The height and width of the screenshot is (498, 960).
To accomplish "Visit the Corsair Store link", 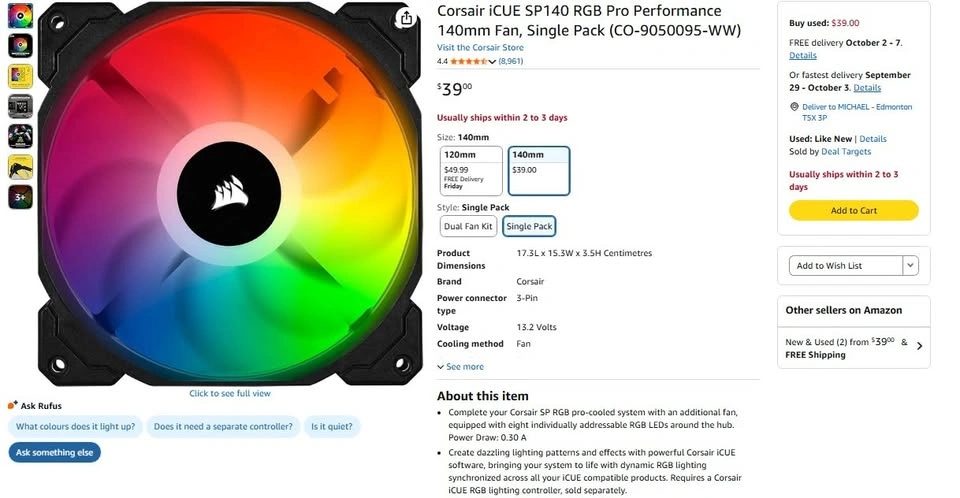I will coord(480,48).
